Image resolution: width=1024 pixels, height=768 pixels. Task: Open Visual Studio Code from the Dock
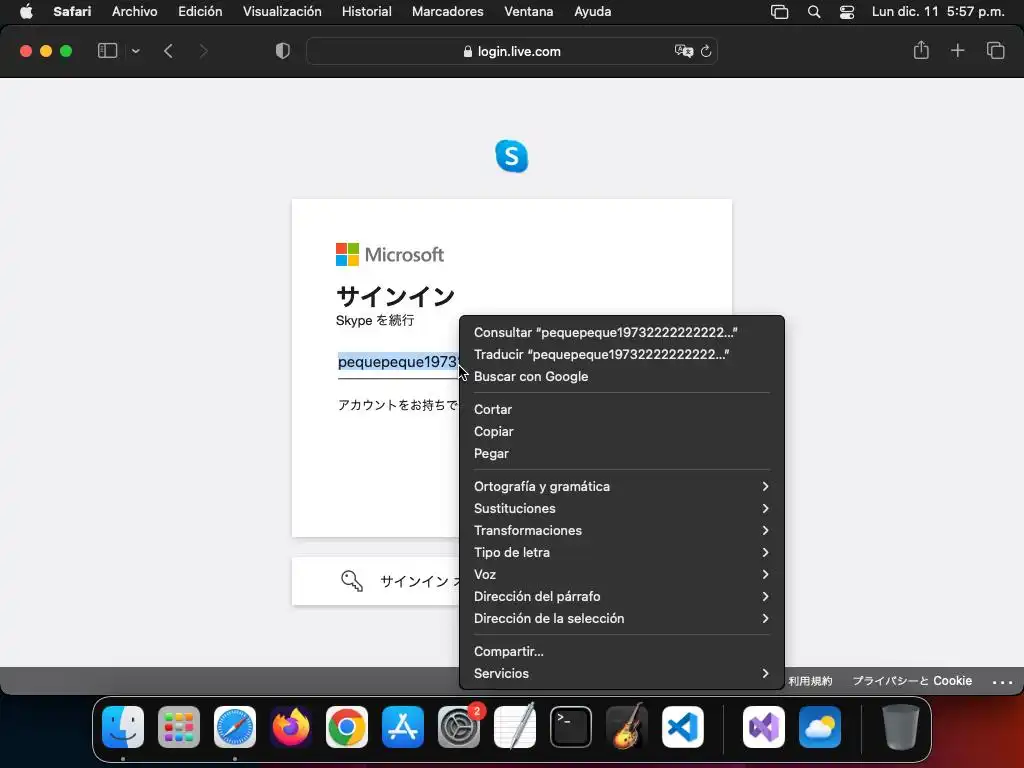pyautogui.click(x=682, y=727)
